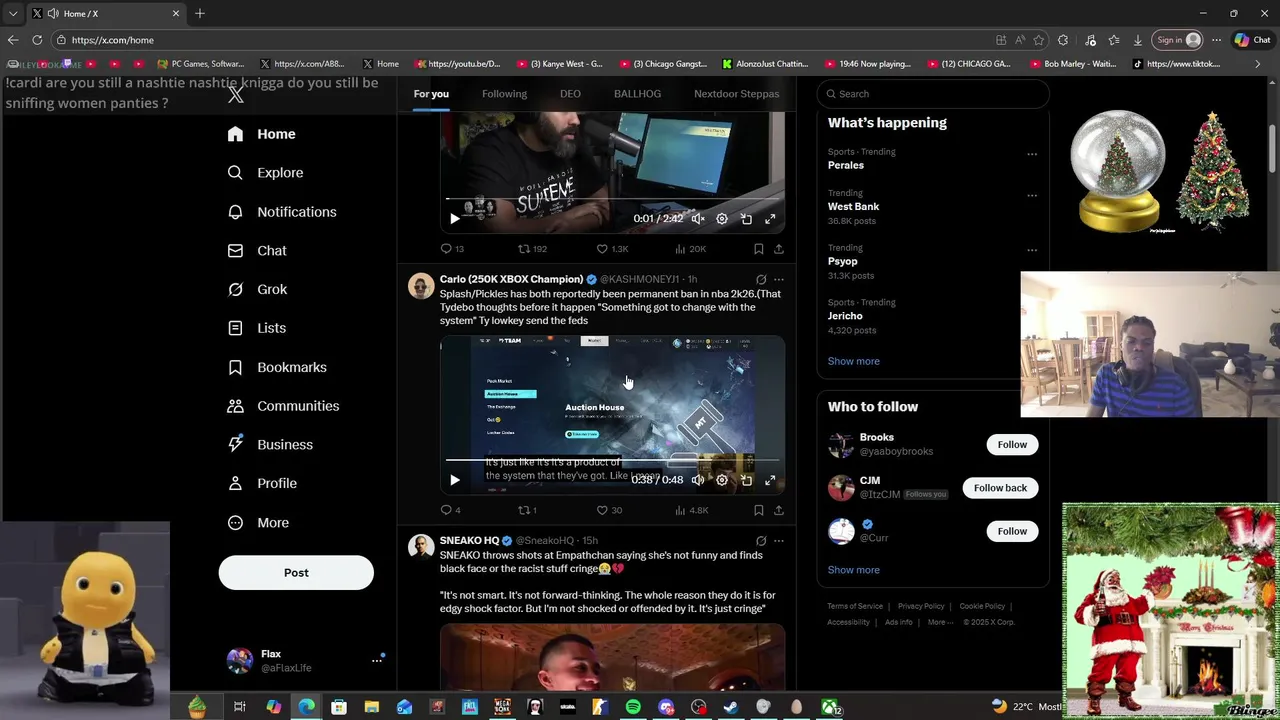Open Chat in the X sidebar
1280x720 pixels.
tap(257, 251)
